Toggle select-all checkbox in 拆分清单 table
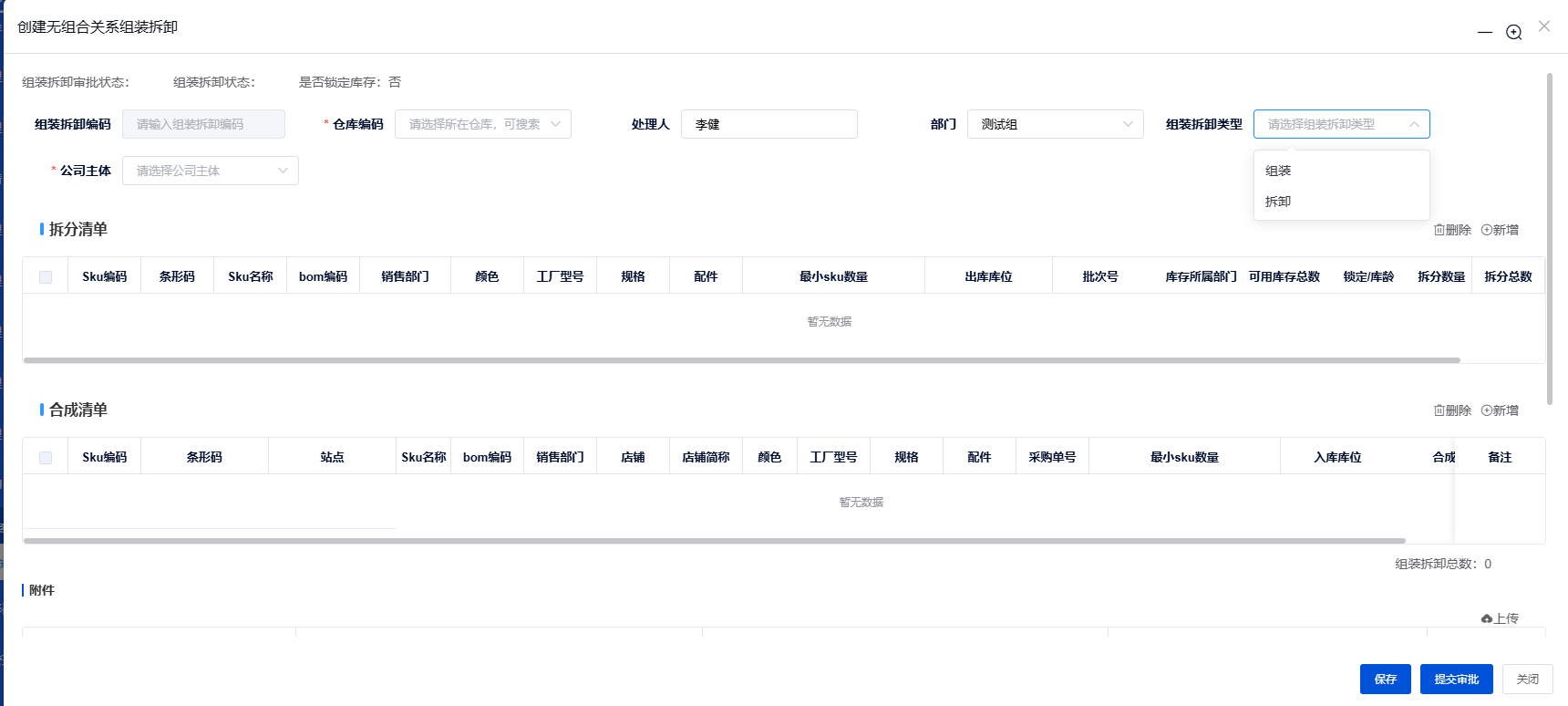Screen dimensions: 1568x706 (x=46, y=276)
